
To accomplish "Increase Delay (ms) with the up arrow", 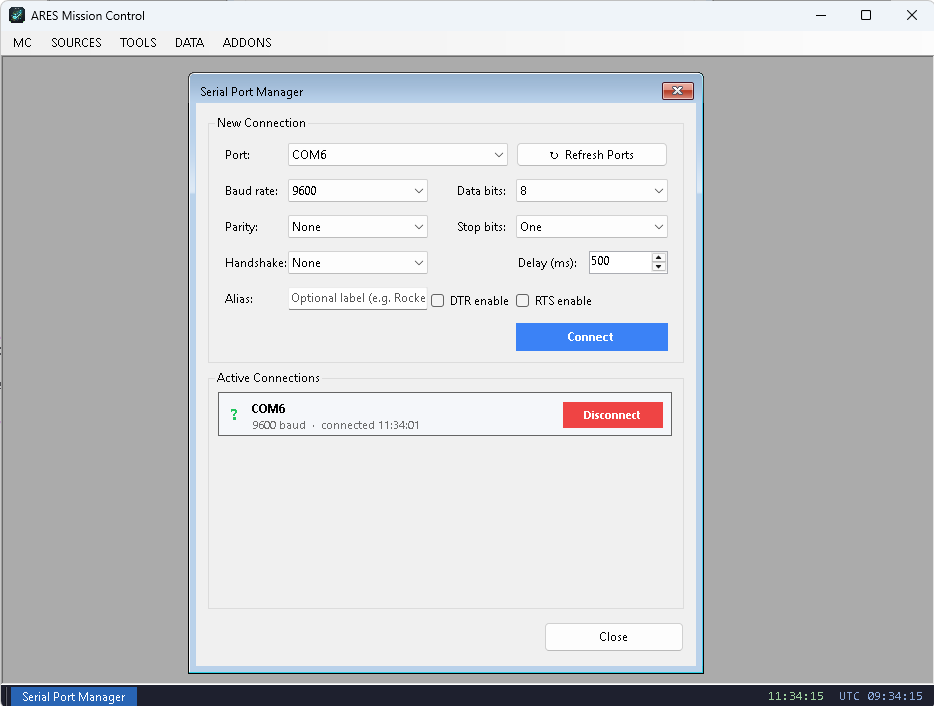I will (x=659, y=258).
